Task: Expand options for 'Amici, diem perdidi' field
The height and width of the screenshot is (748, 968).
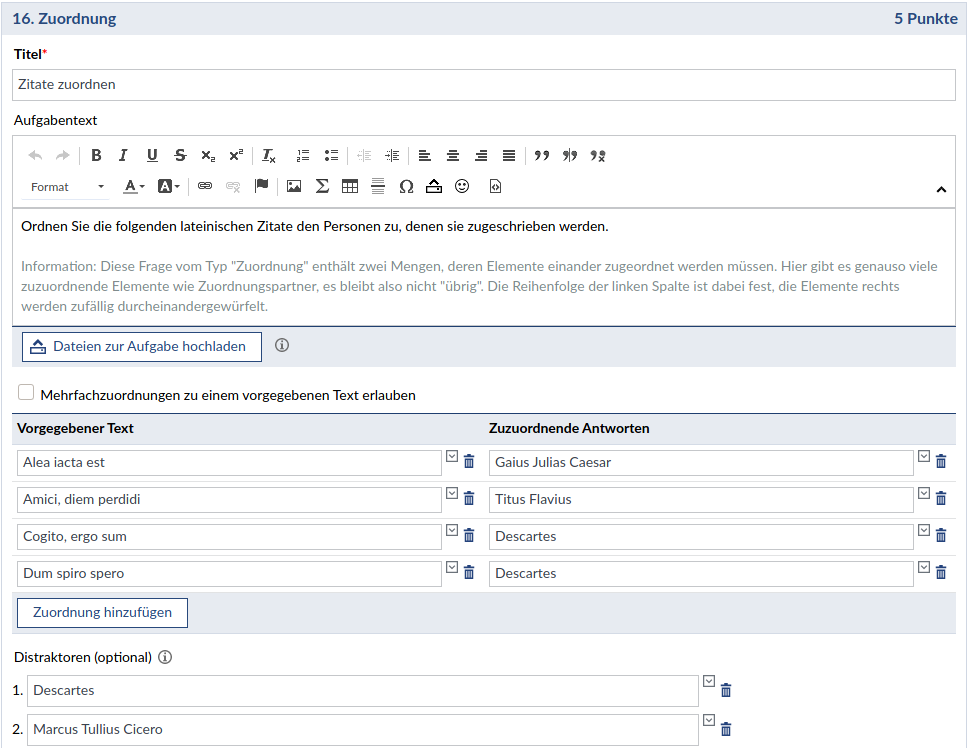Action: click(452, 494)
